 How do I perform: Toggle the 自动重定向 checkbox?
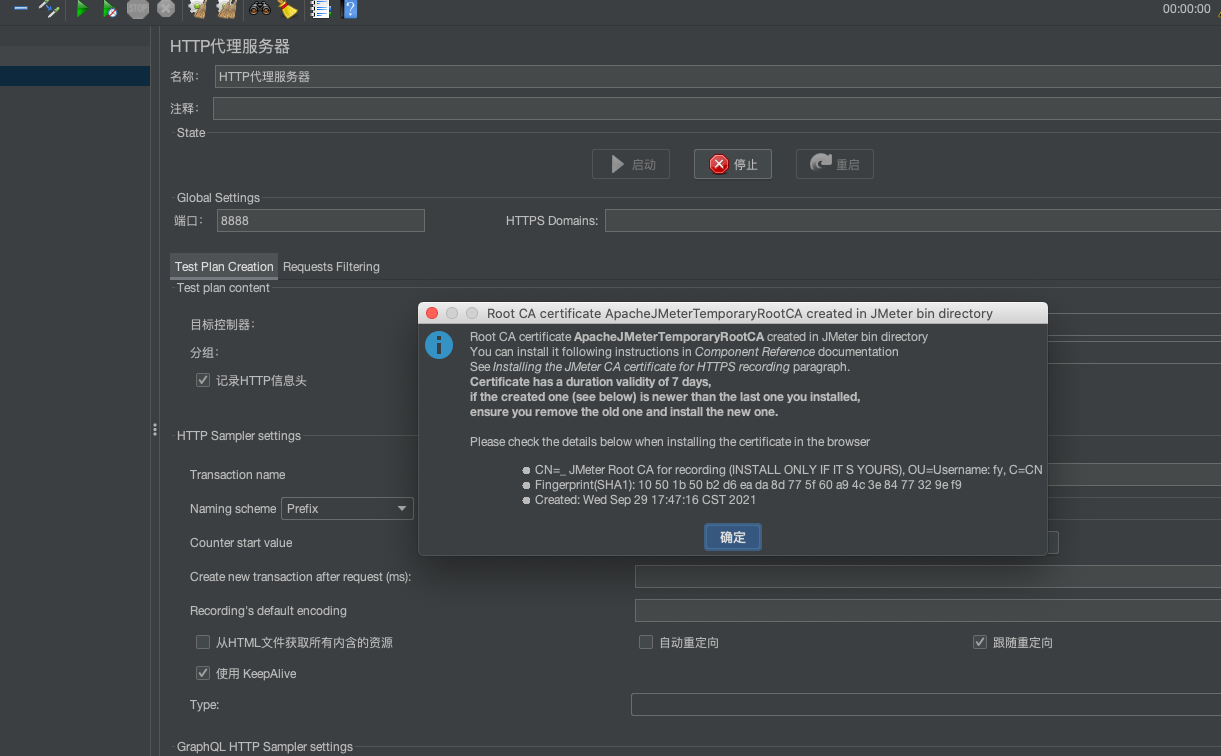[646, 642]
